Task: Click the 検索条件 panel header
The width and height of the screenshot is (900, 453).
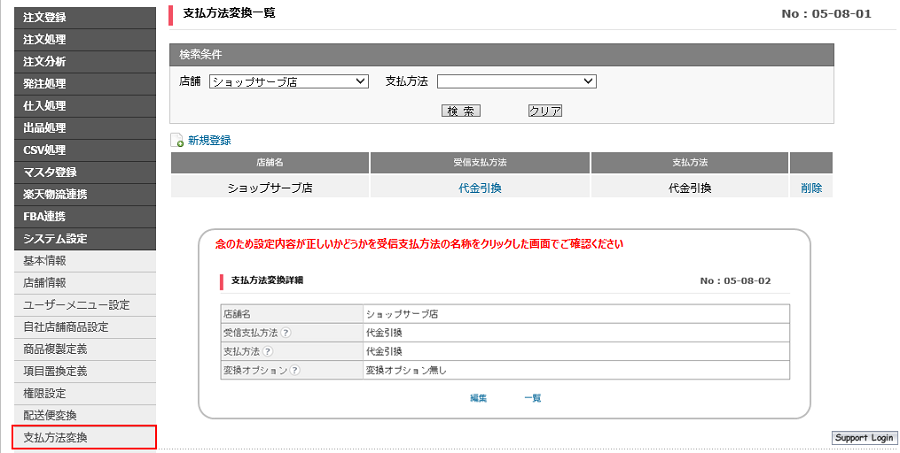Action: (x=501, y=55)
